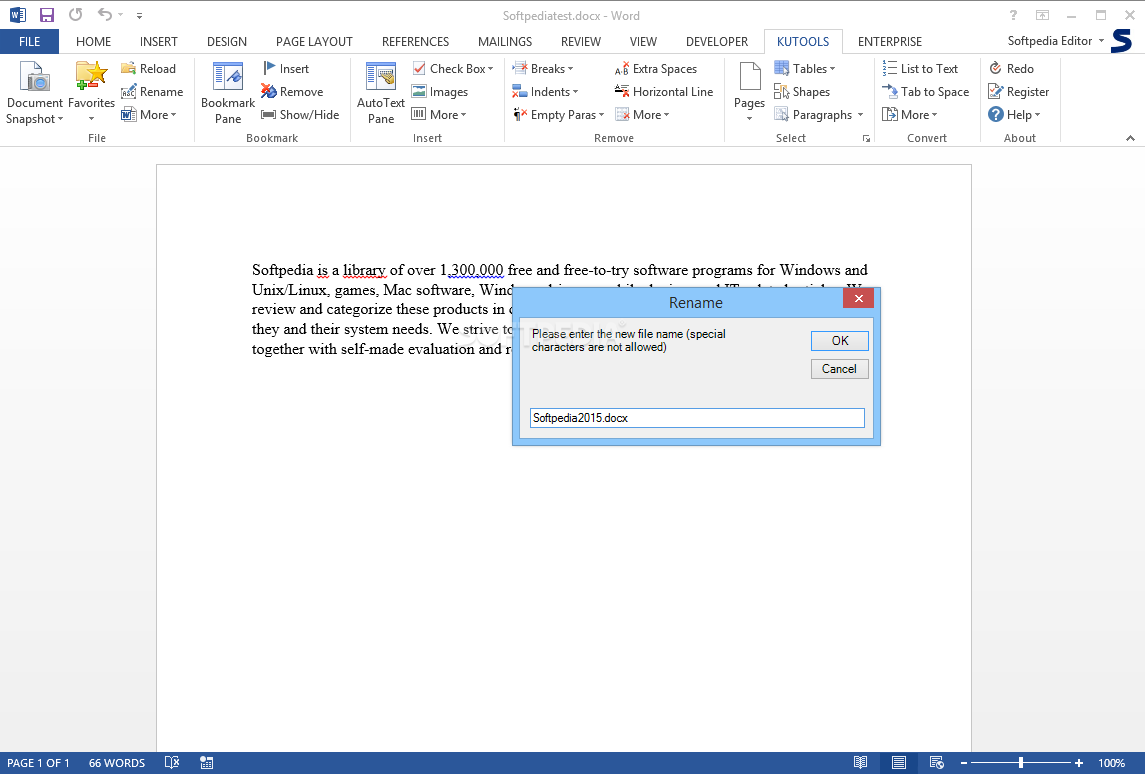This screenshot has width=1145, height=774.
Task: Collapse the ribbon with the arrow
Action: pyautogui.click(x=1130, y=138)
